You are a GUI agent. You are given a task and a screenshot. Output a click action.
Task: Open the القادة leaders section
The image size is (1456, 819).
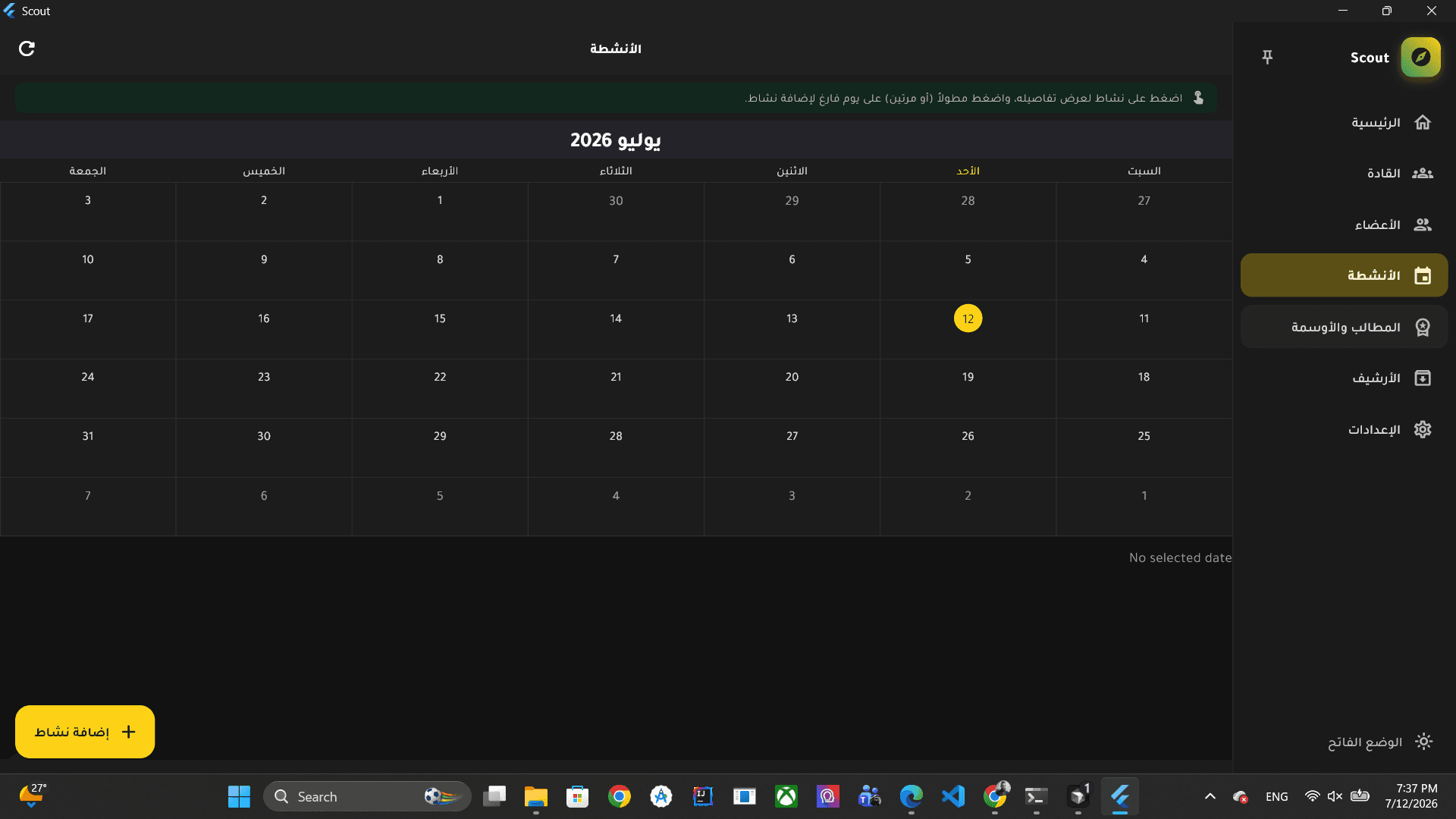pyautogui.click(x=1344, y=173)
